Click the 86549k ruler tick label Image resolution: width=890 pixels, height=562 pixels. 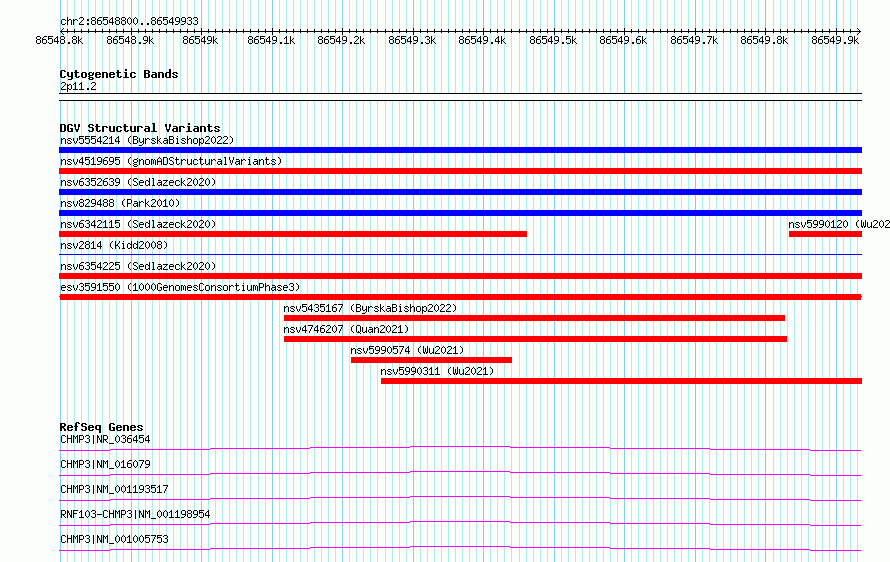click(x=200, y=40)
